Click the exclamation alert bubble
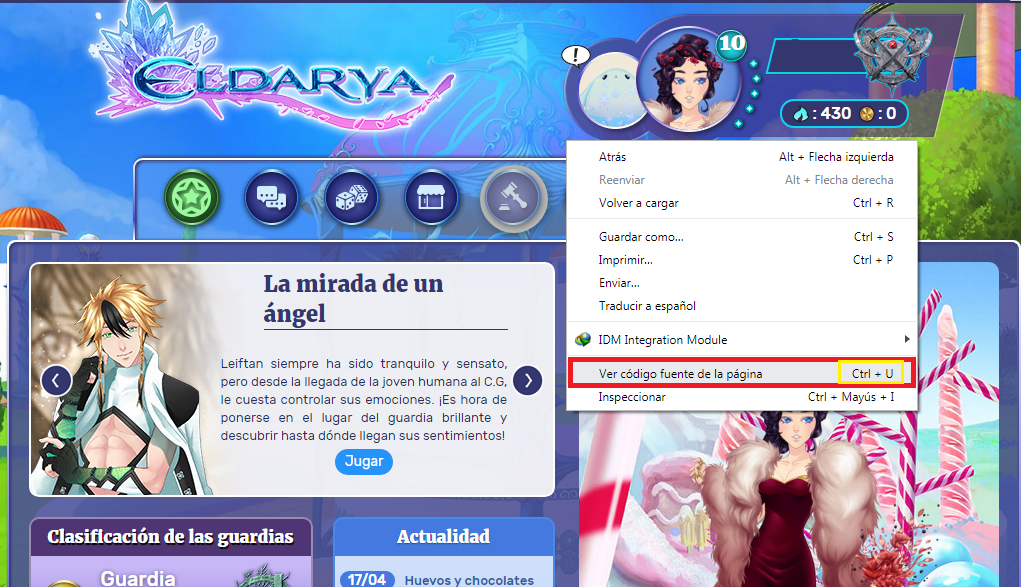Viewport: 1021px width, 587px height. (576, 55)
